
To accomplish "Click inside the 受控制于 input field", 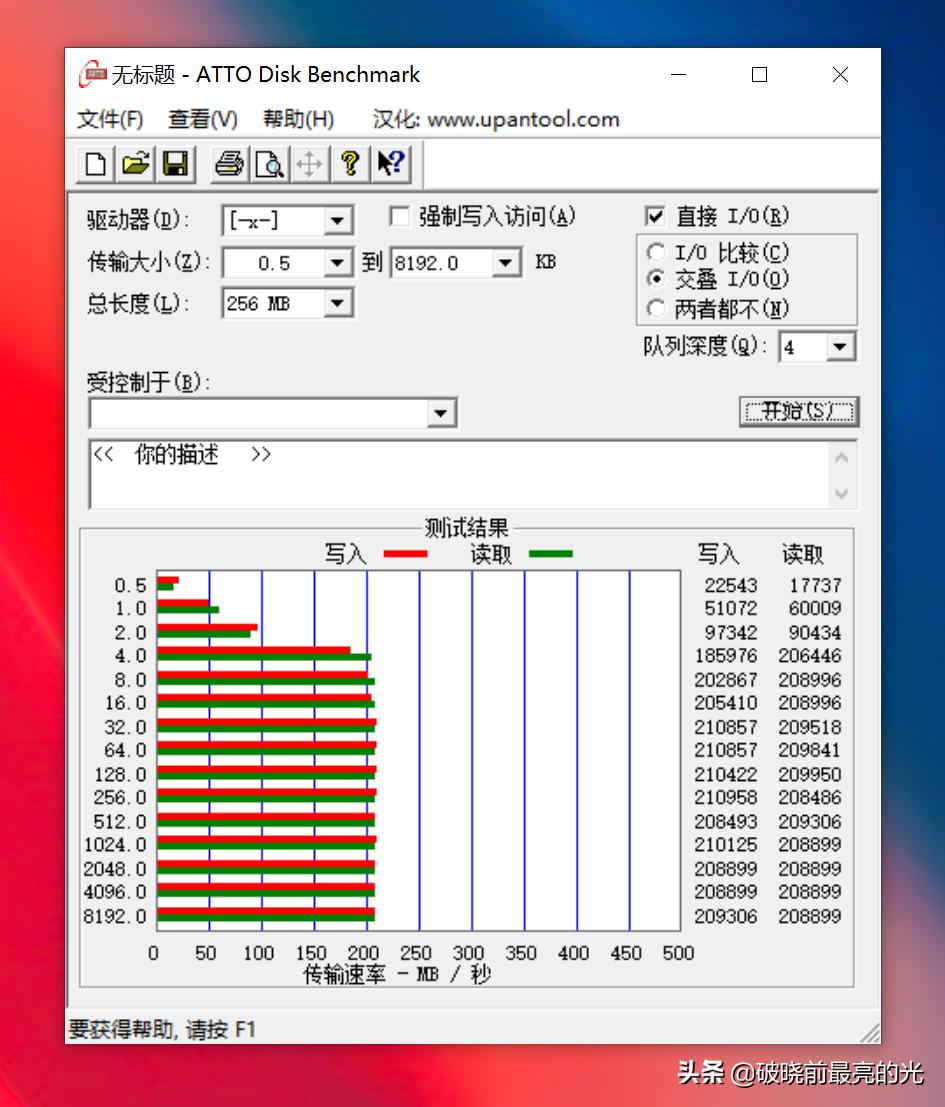I will [x=250, y=412].
